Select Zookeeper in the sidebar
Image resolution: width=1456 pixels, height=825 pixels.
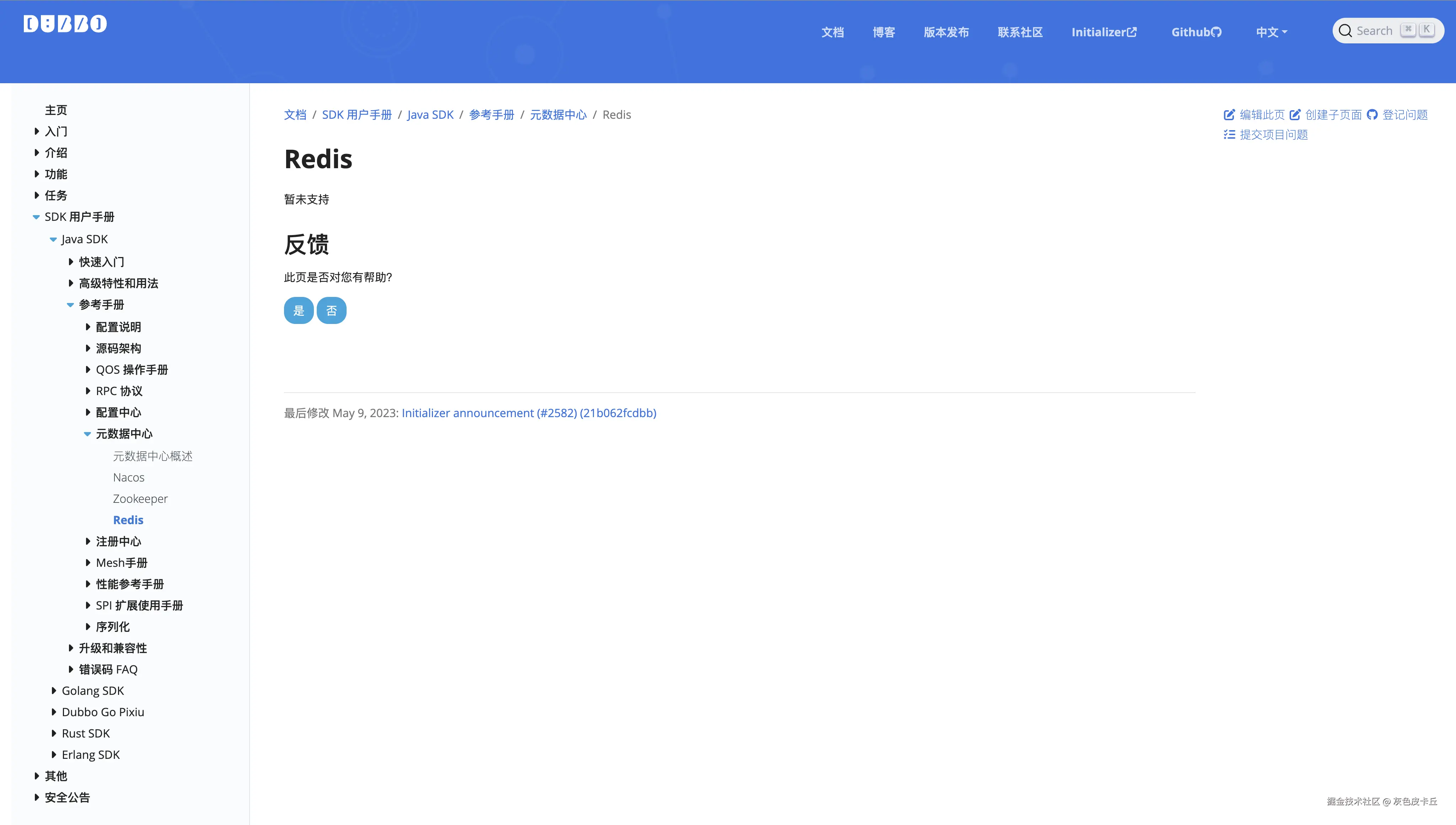(x=140, y=499)
